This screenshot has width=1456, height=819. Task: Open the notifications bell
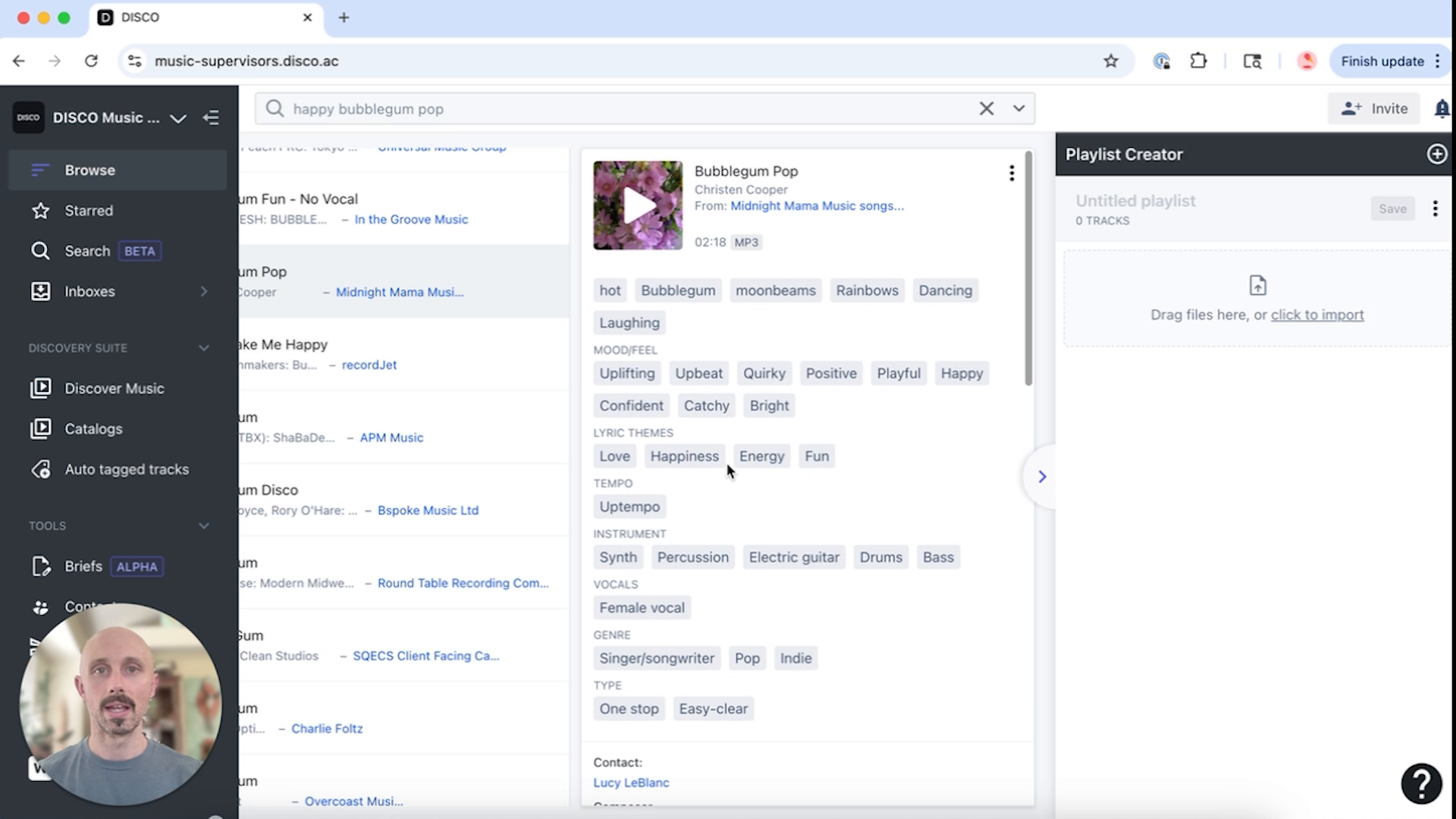click(1440, 108)
